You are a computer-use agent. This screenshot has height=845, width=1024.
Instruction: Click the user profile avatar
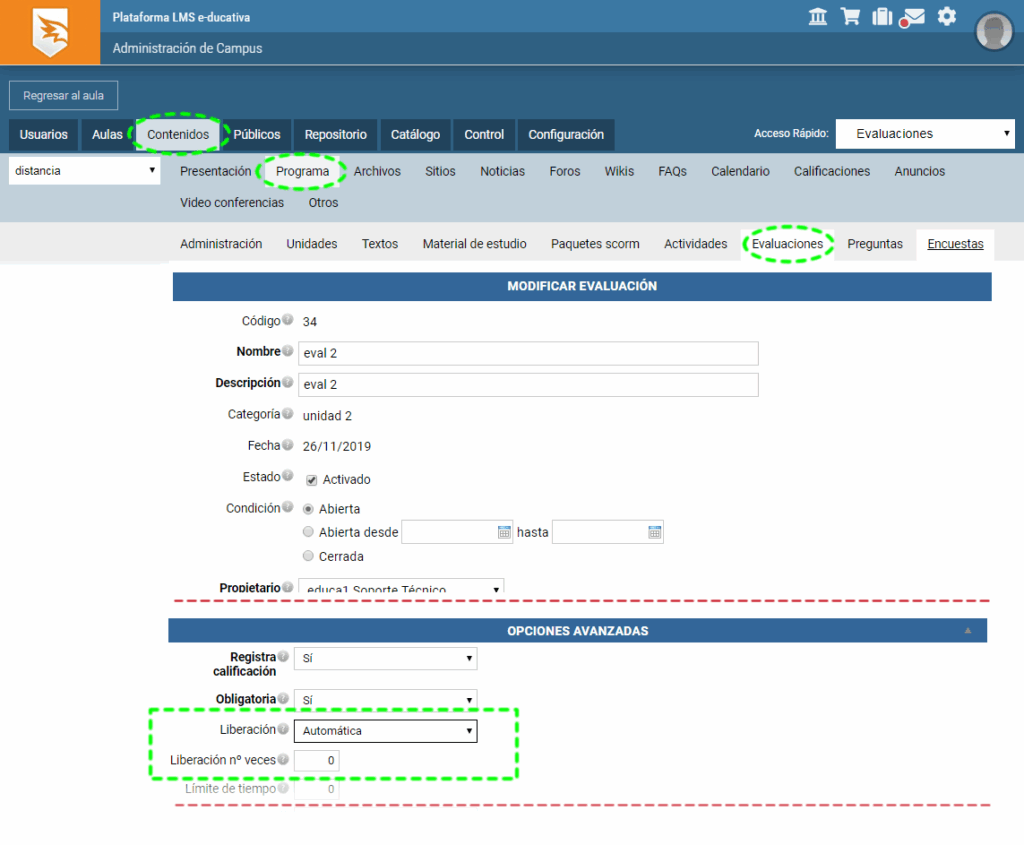click(993, 32)
